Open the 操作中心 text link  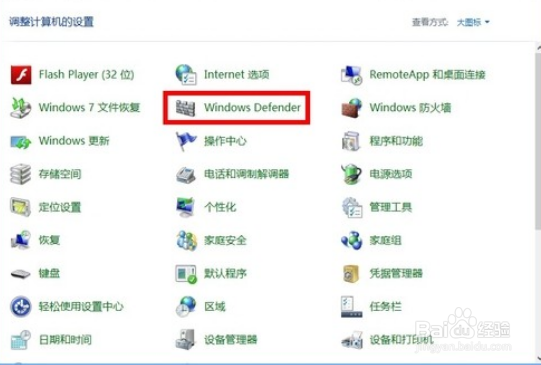point(225,141)
